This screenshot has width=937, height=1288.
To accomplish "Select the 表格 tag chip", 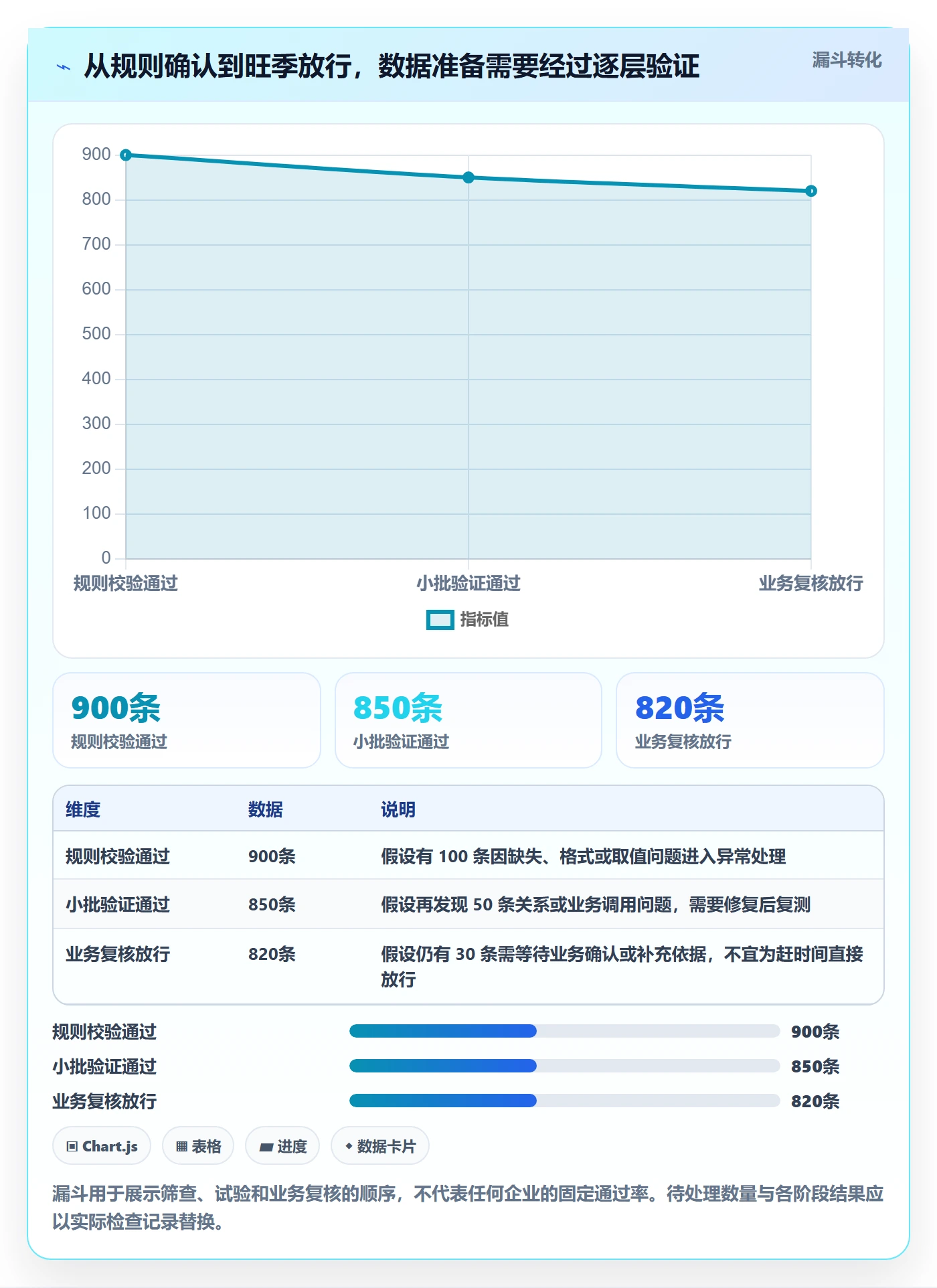I will 198,1146.
